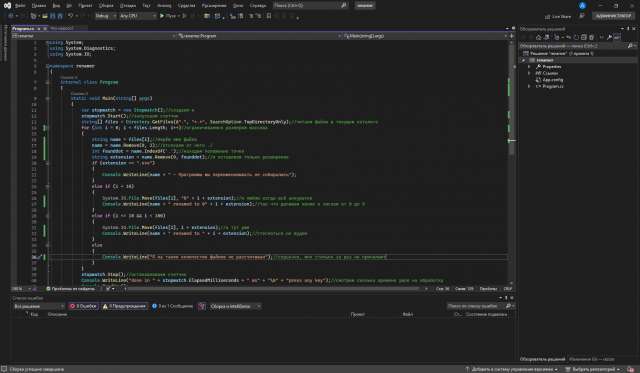Expand the Program.cs node
Screen dimensions: 640x373
pos(529,86)
